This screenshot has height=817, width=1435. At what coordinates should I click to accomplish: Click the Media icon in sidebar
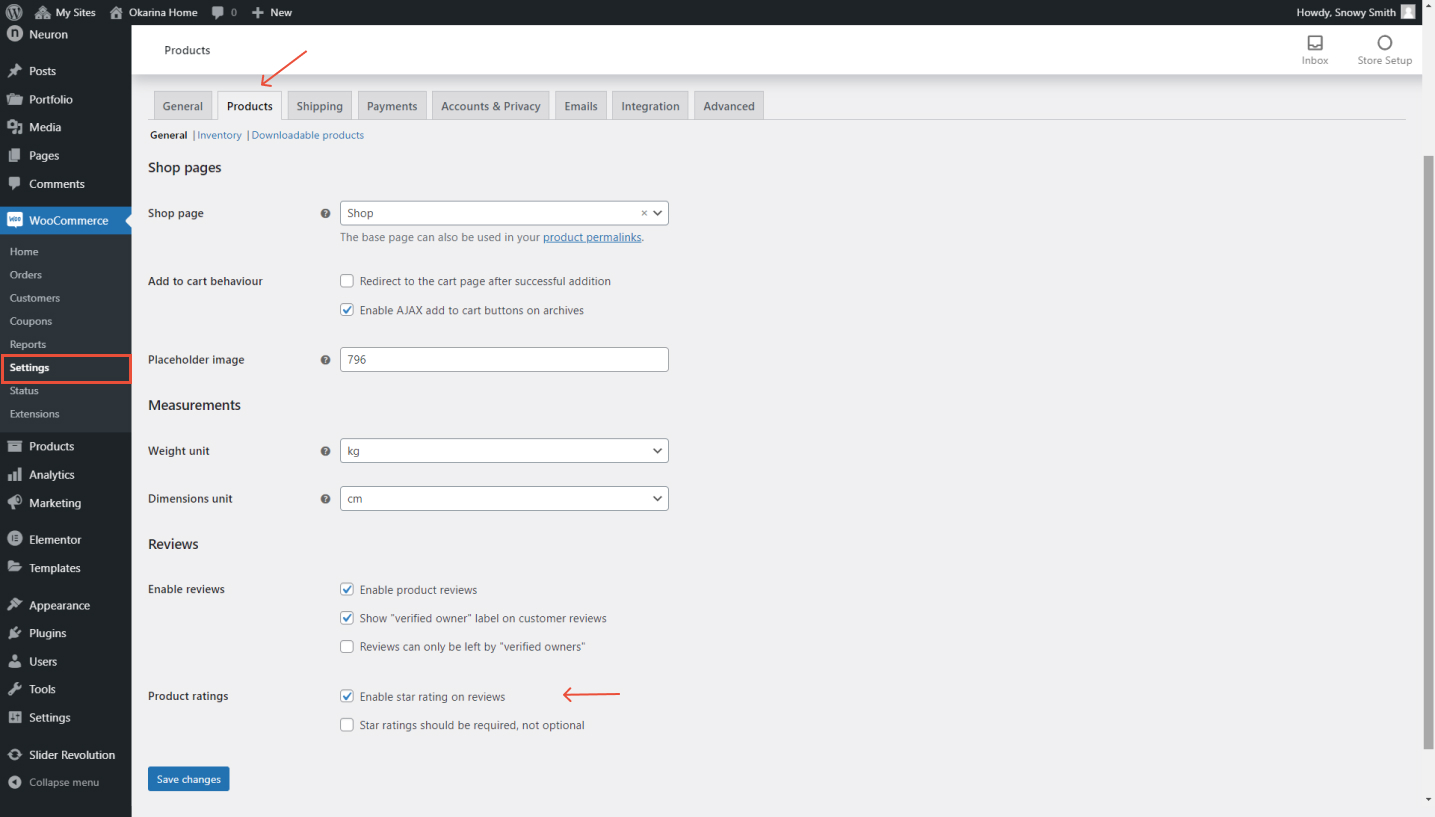(15, 127)
